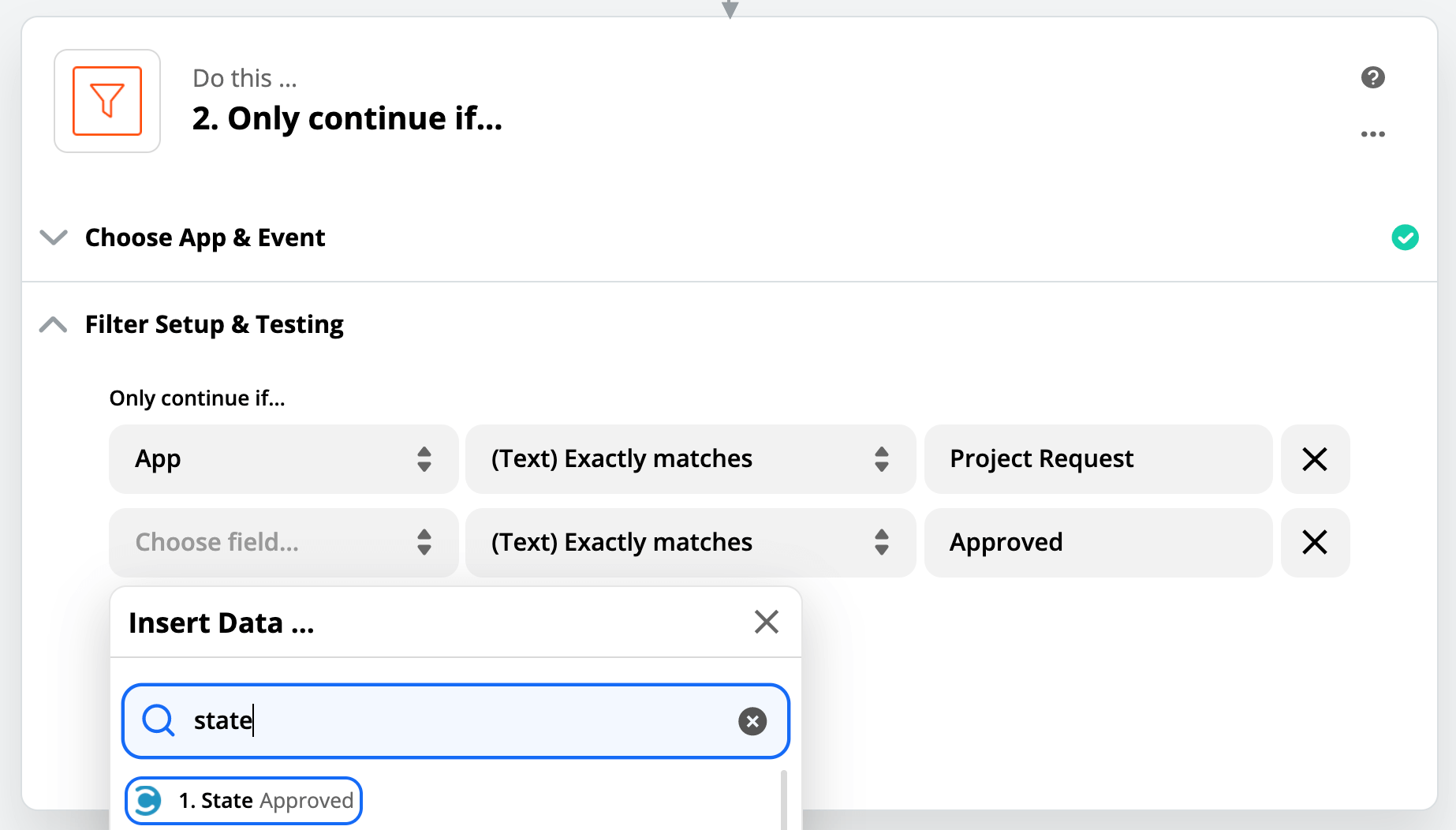Click the search magnifier icon

(159, 720)
